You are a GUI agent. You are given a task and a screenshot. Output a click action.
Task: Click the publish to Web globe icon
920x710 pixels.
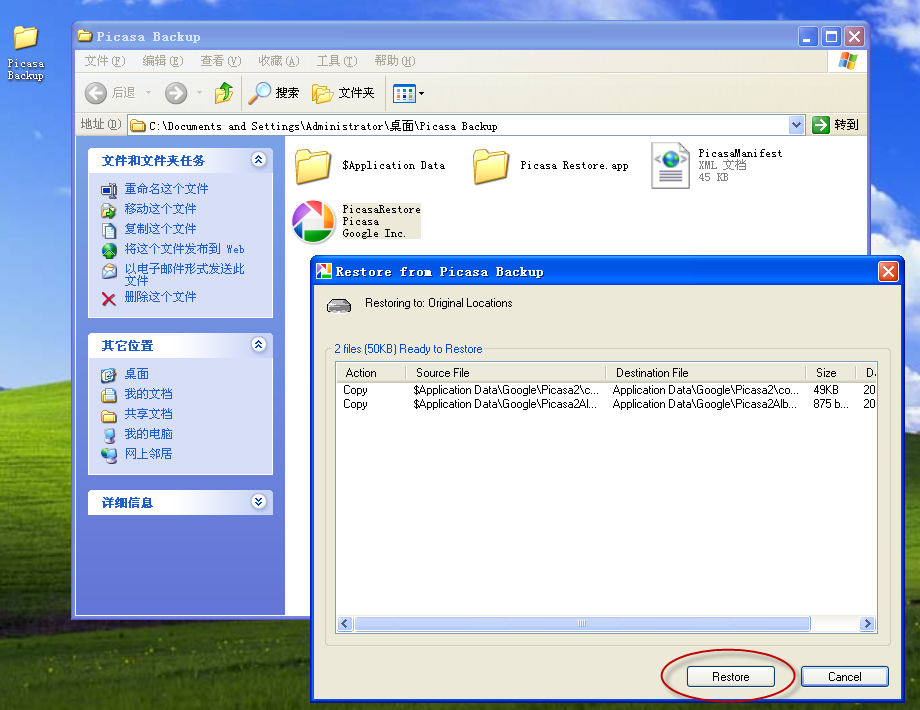click(109, 251)
